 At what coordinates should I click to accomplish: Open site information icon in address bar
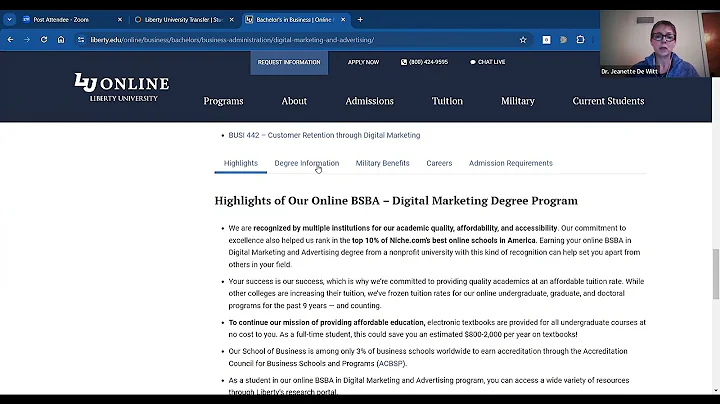coord(81,40)
